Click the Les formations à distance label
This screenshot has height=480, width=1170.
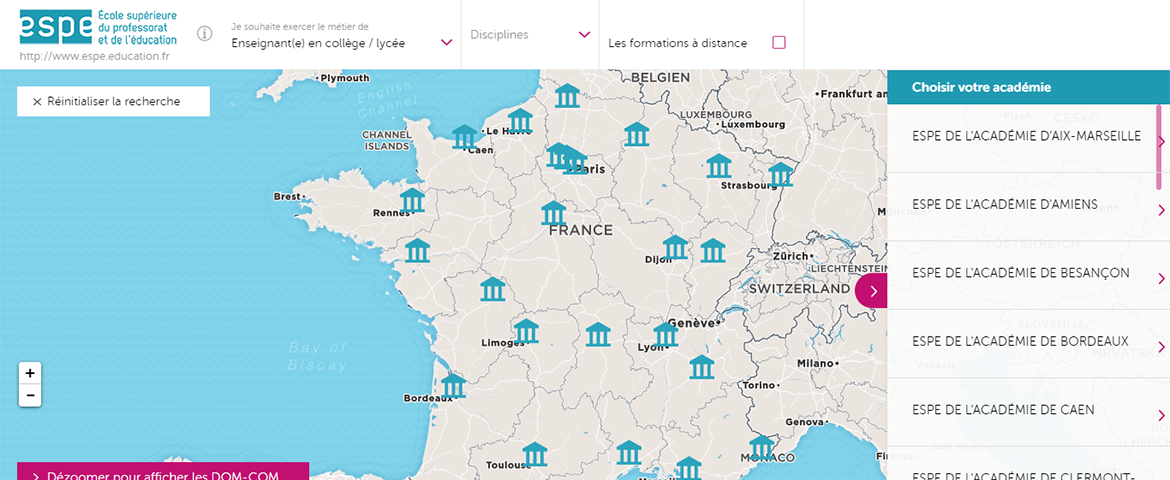click(x=678, y=43)
